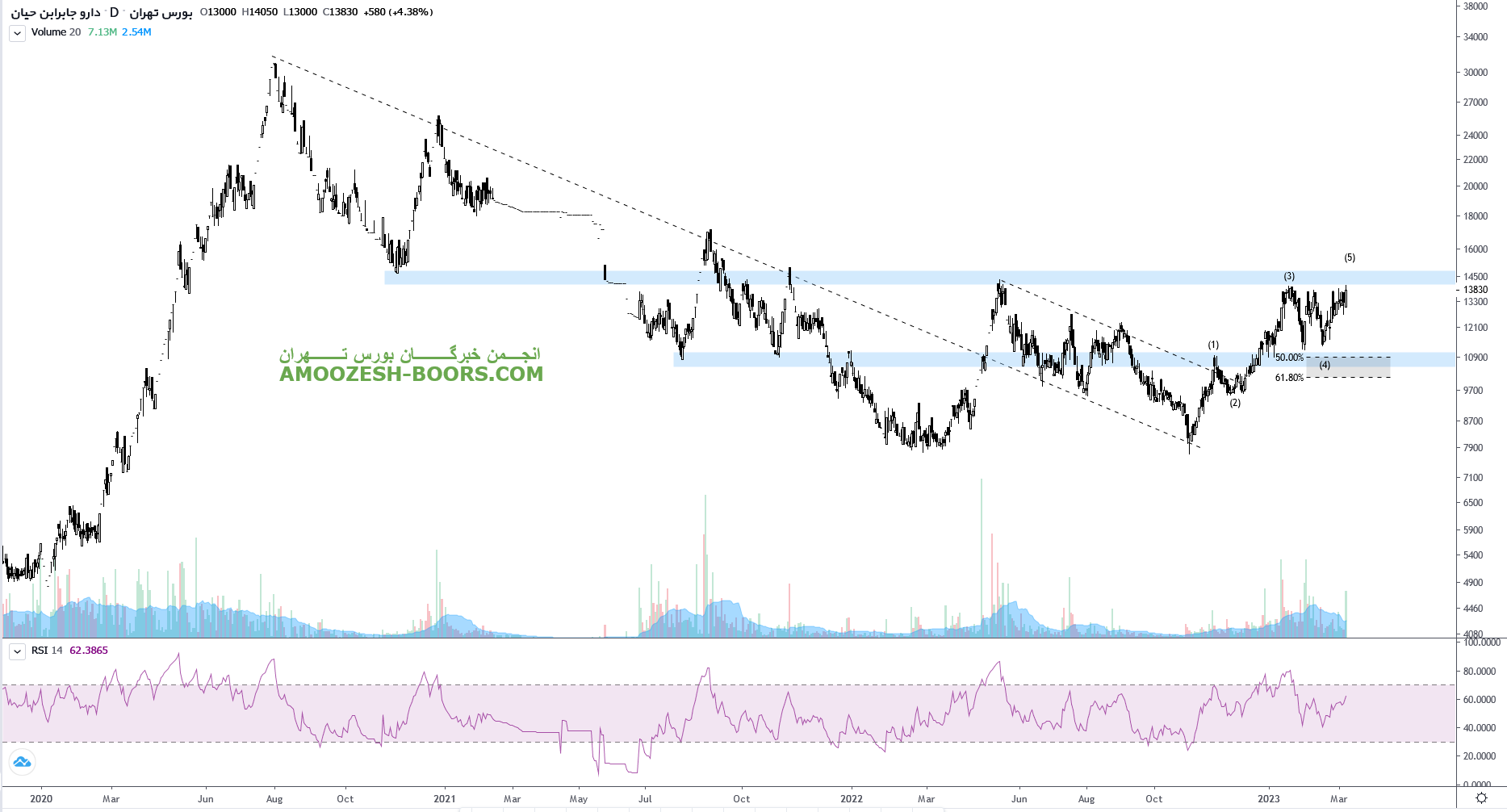This screenshot has height=812, width=1507.
Task: Click the Volume 20 indicator label
Action: [56, 32]
